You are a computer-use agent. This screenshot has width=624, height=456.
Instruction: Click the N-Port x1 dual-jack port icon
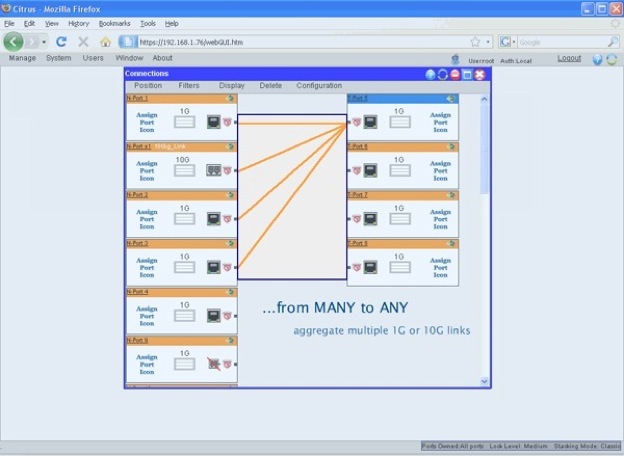pyautogui.click(x=214, y=170)
